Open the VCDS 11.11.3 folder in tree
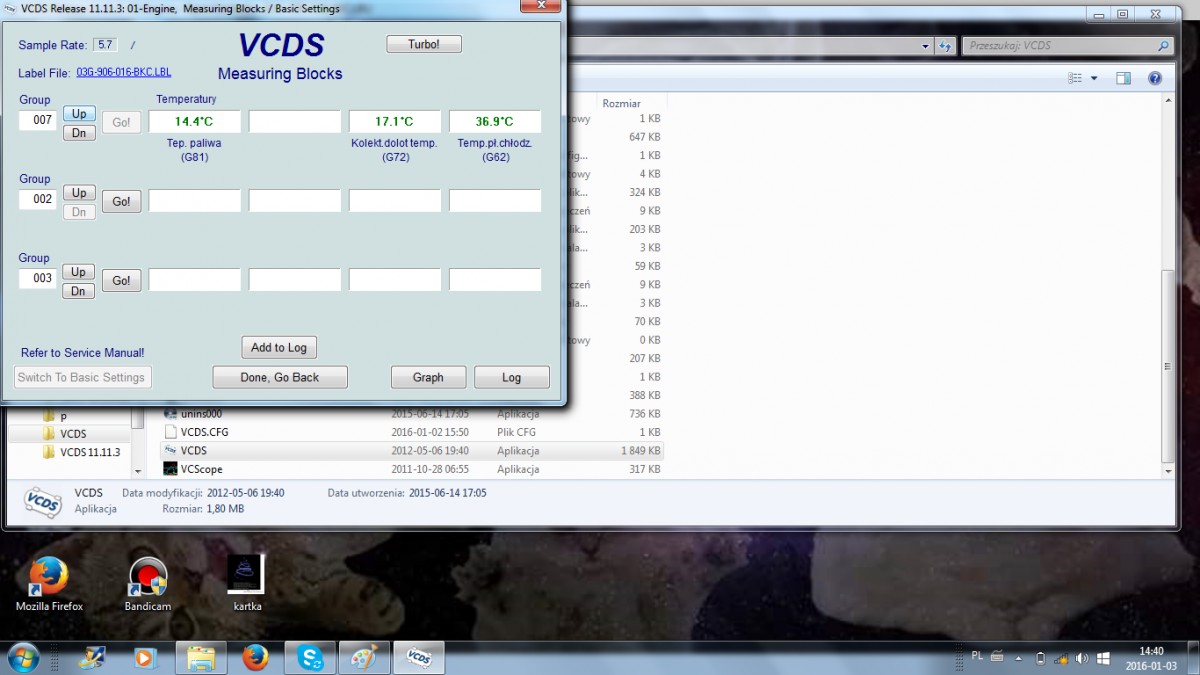1200x675 pixels. click(x=89, y=452)
